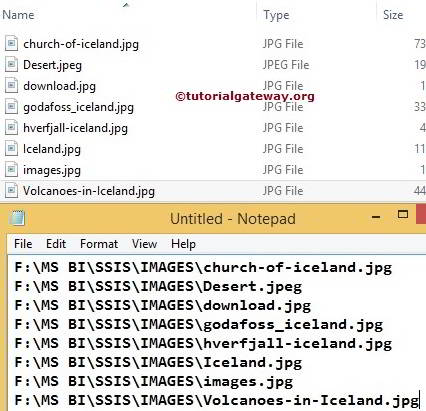Click the JPEG File type of Desert.jpeg
Image resolution: width=426 pixels, height=411 pixels.
point(286,65)
